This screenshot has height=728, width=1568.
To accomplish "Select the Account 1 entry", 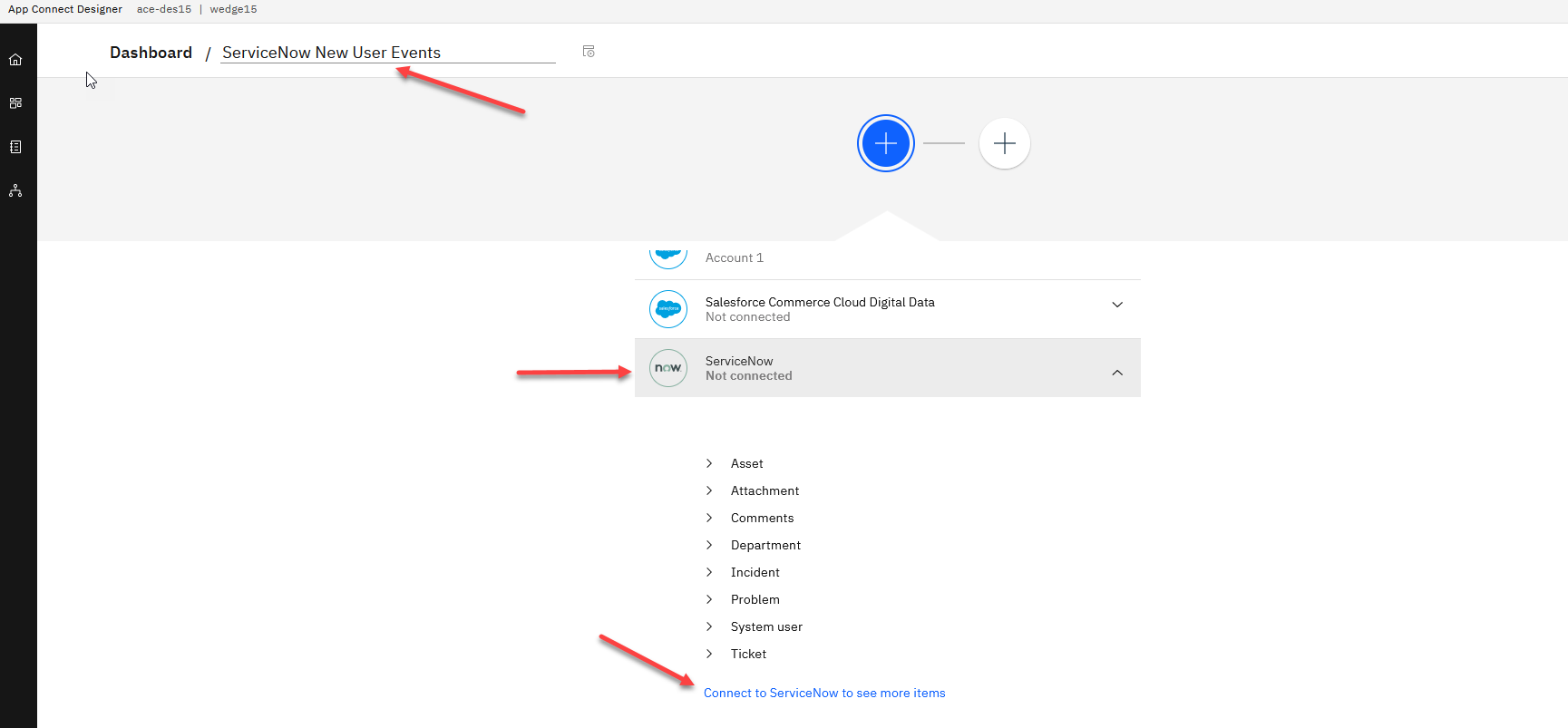I will pos(734,257).
